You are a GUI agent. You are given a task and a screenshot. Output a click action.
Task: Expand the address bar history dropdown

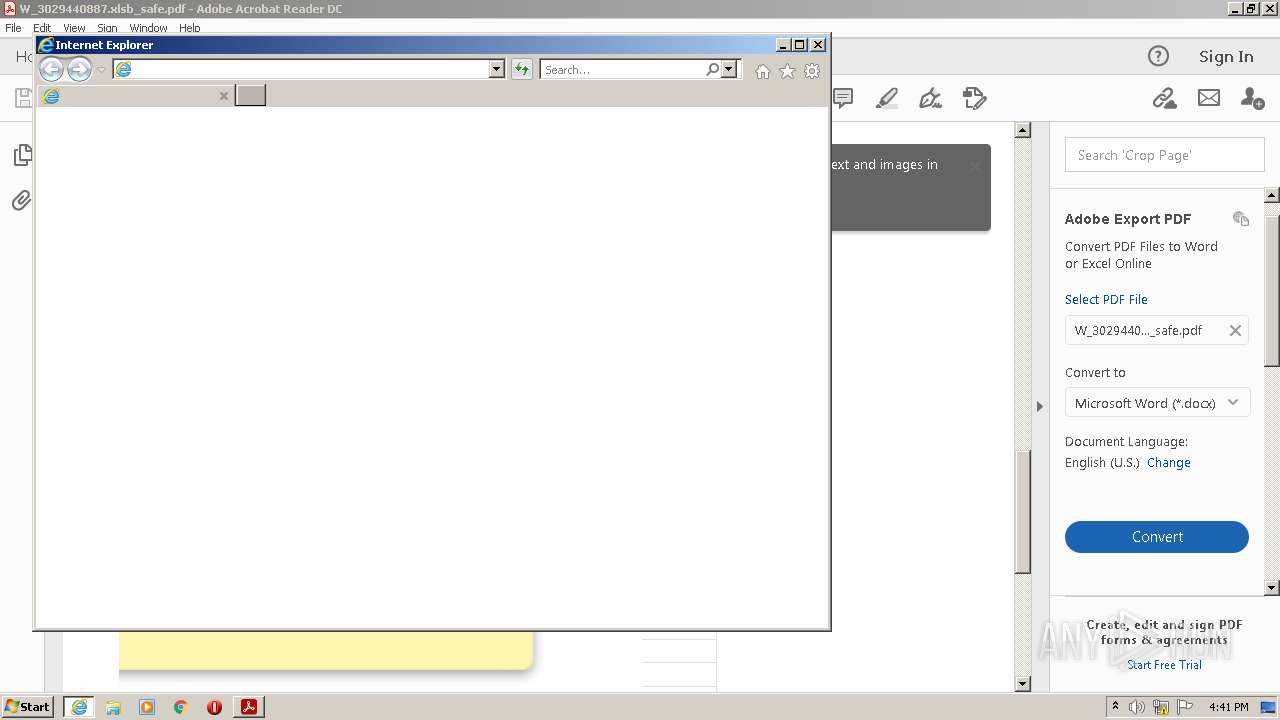497,69
